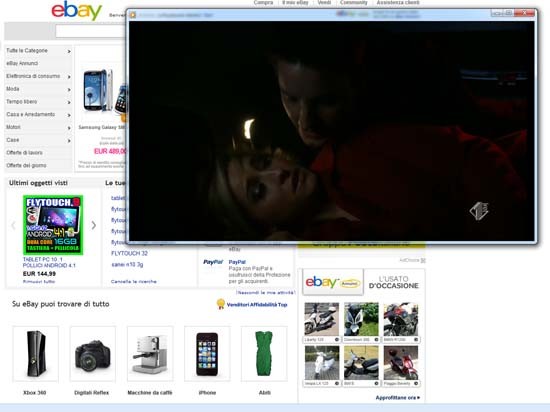Click the AdChoice label icon

(x=423, y=260)
